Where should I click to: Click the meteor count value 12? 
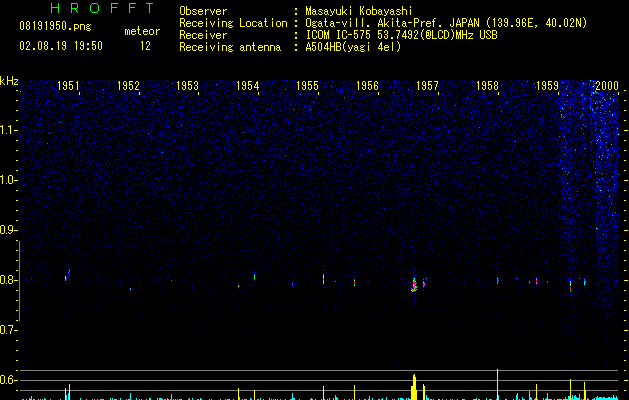(145, 46)
